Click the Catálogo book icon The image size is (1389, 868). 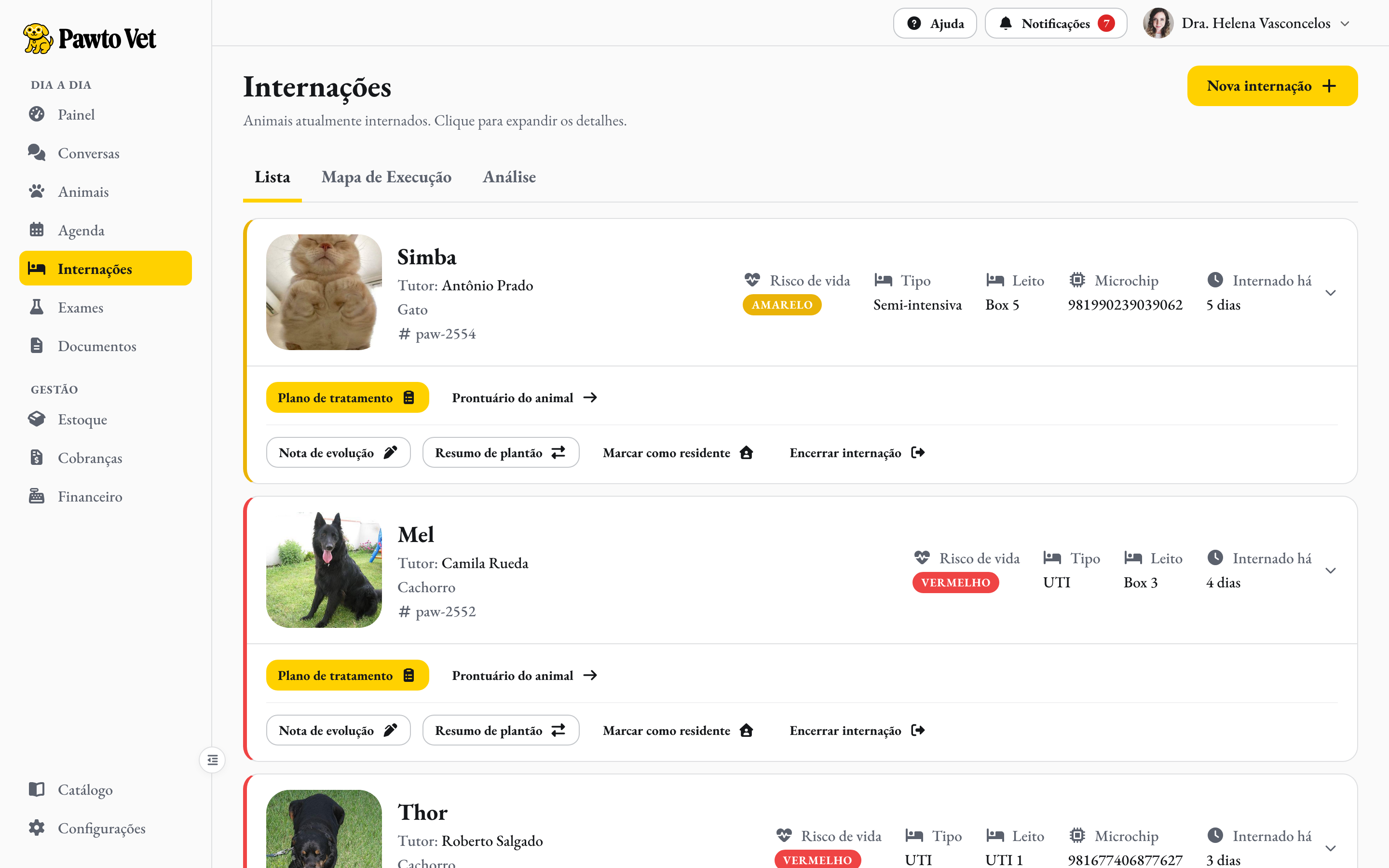[x=37, y=789]
